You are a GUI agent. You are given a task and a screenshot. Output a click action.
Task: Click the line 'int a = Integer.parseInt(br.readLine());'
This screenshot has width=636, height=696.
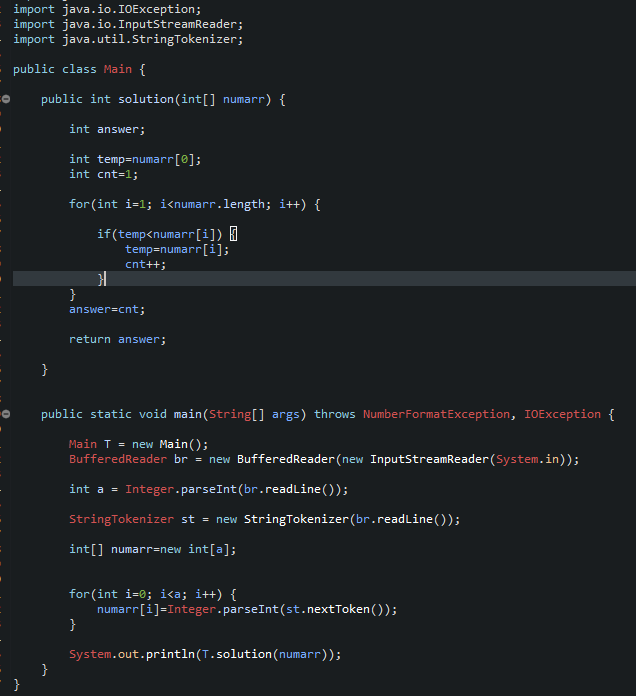click(209, 490)
